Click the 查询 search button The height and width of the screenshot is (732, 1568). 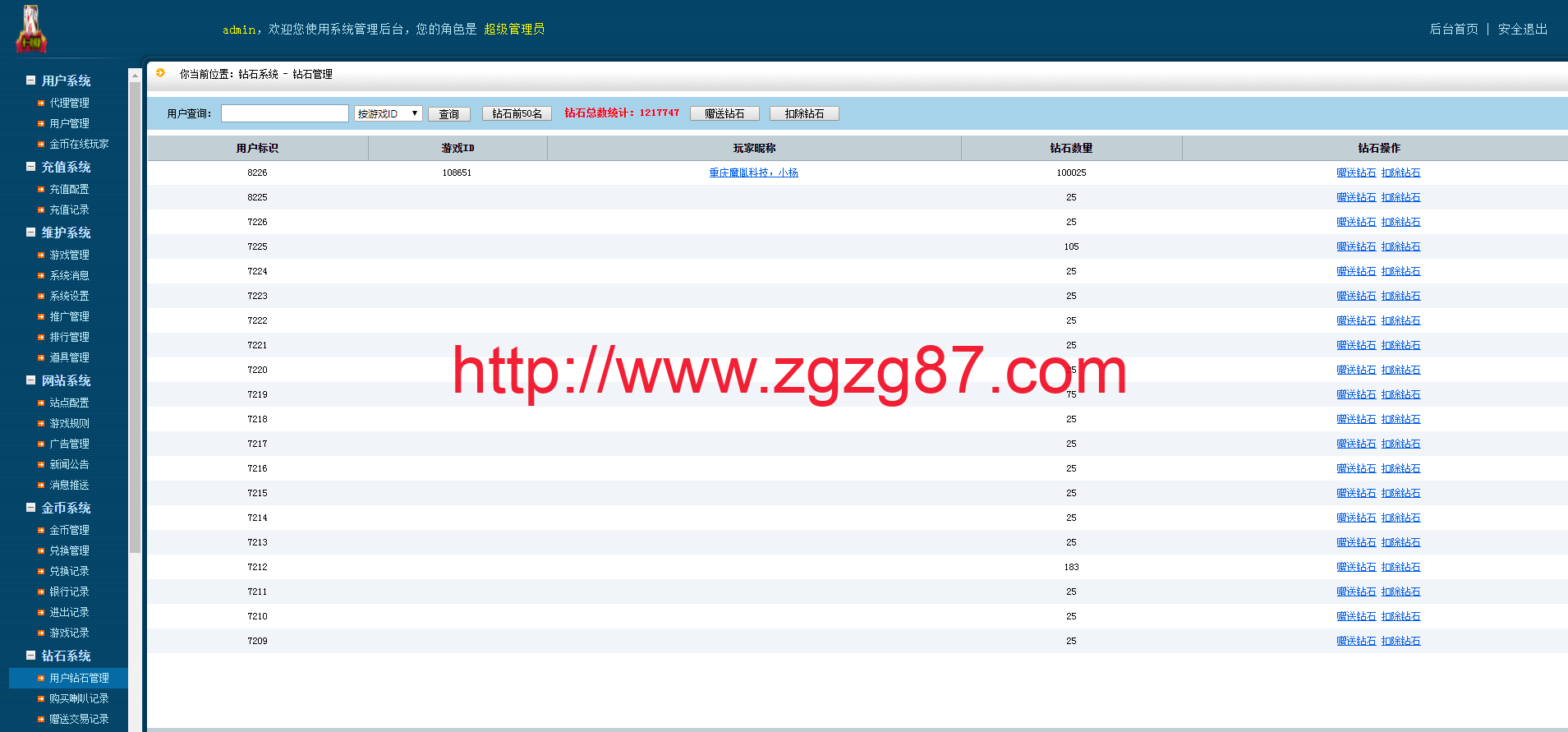click(448, 114)
